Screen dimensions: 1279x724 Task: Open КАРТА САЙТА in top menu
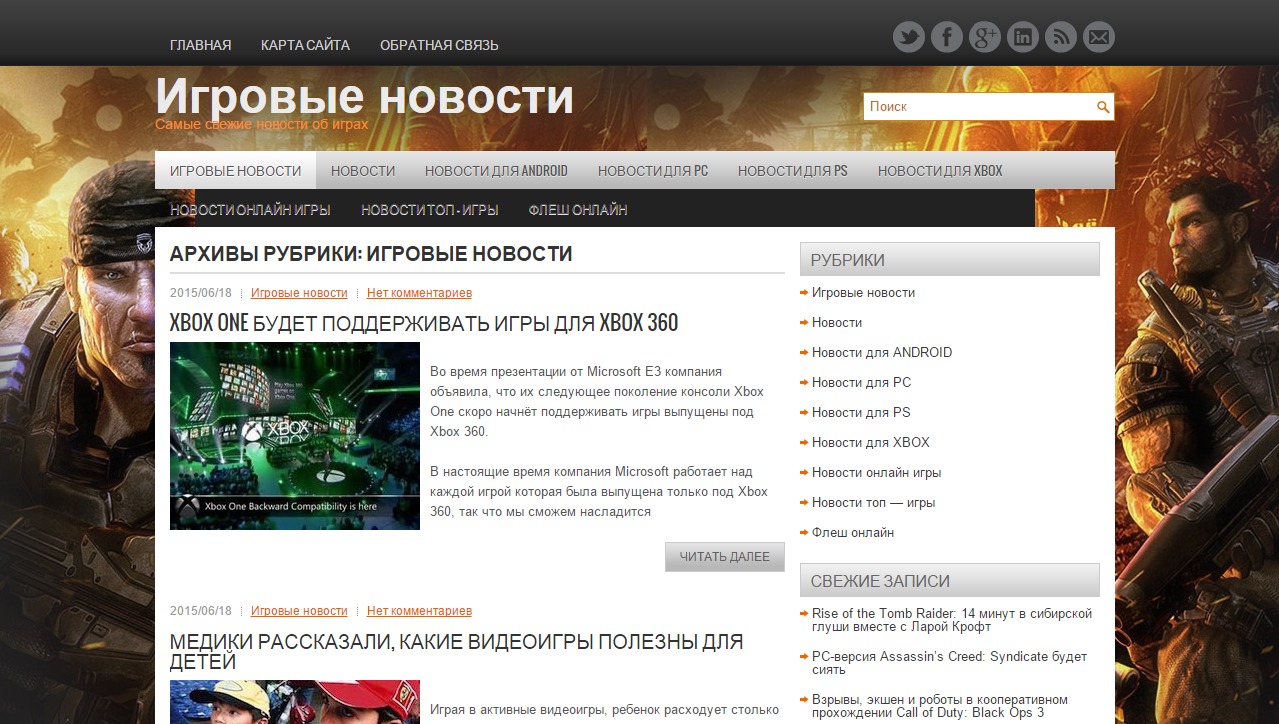coord(305,45)
